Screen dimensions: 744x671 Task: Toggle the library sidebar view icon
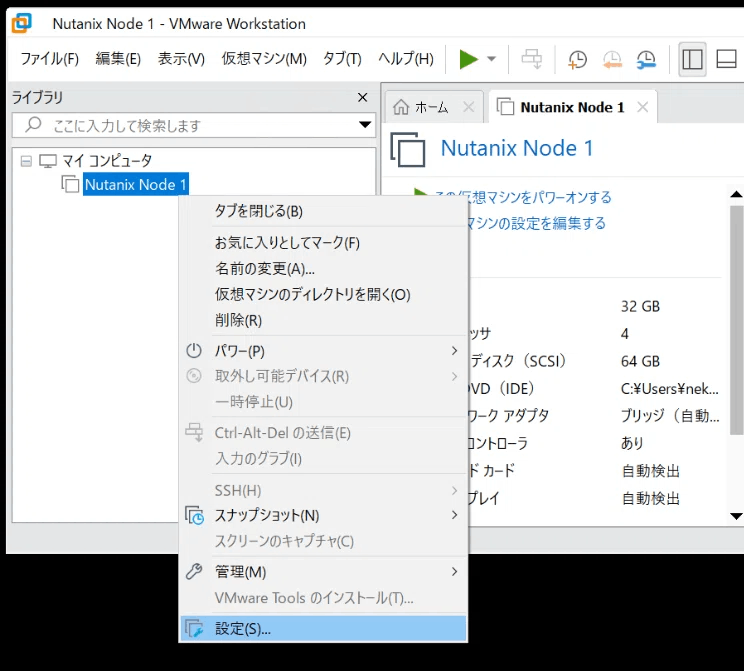692,59
